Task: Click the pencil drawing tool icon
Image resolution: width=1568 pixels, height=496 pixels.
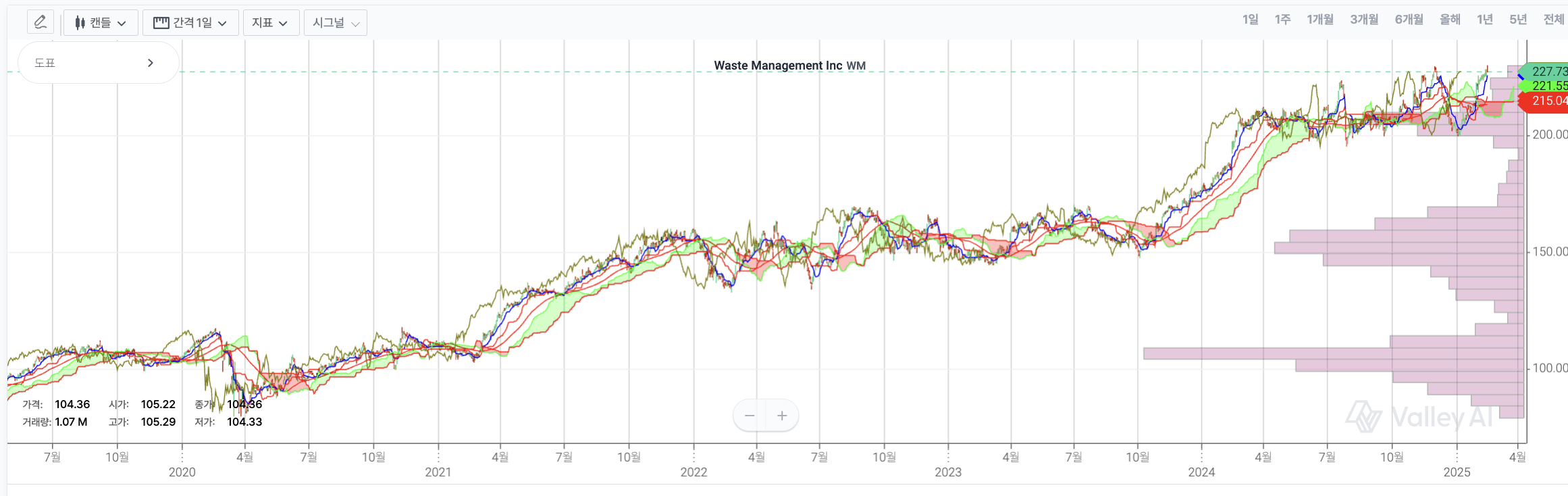Action: (41, 22)
